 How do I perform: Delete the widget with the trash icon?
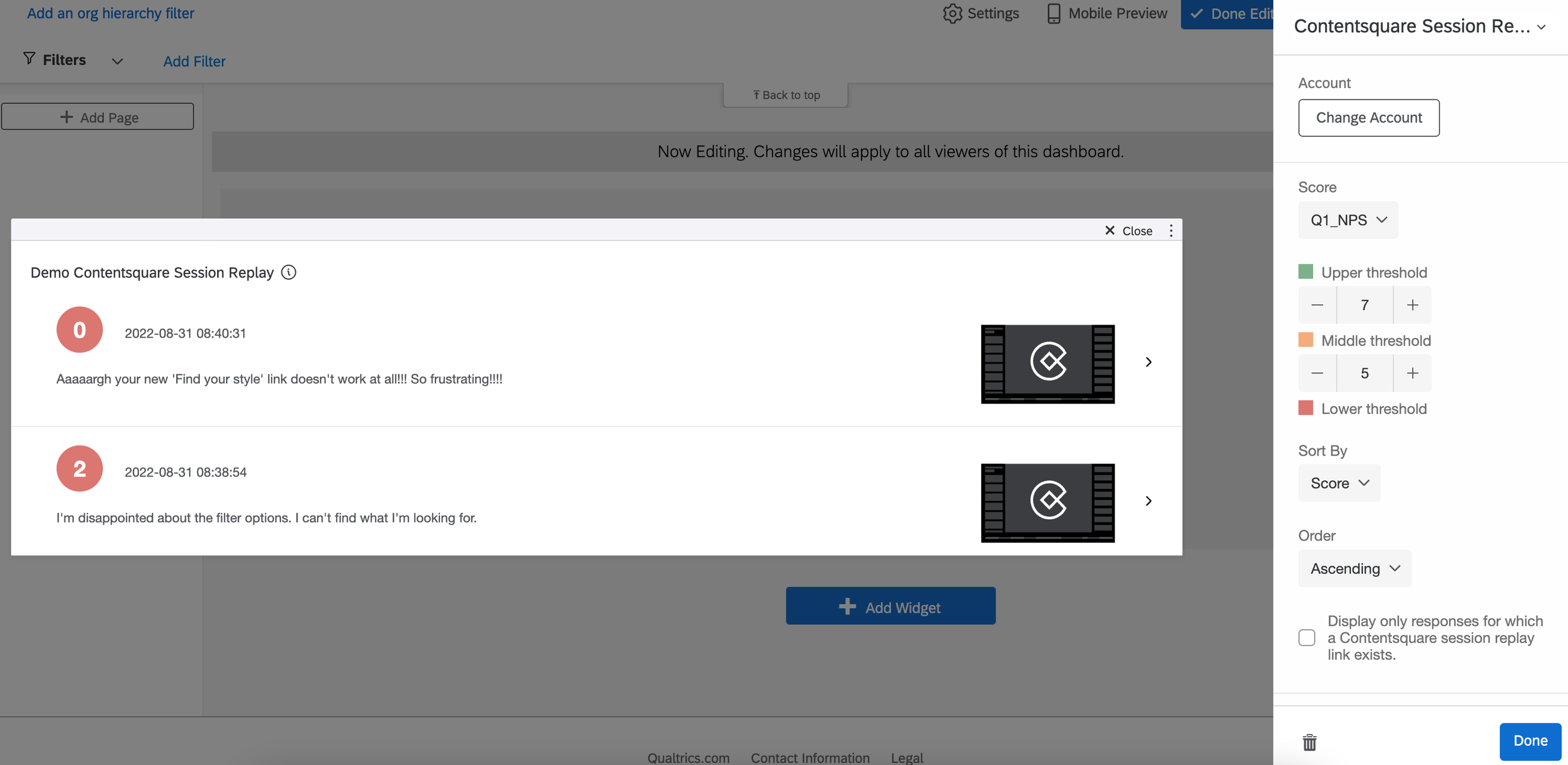coord(1309,742)
